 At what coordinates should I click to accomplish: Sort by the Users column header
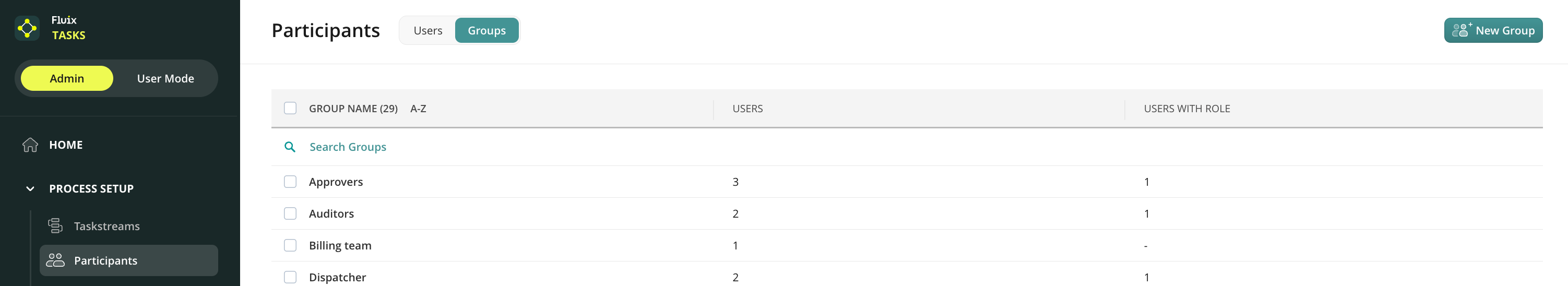point(747,109)
